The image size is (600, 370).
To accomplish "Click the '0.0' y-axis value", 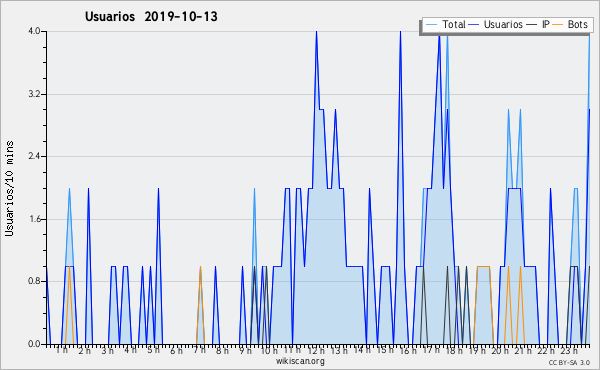I will (34, 344).
